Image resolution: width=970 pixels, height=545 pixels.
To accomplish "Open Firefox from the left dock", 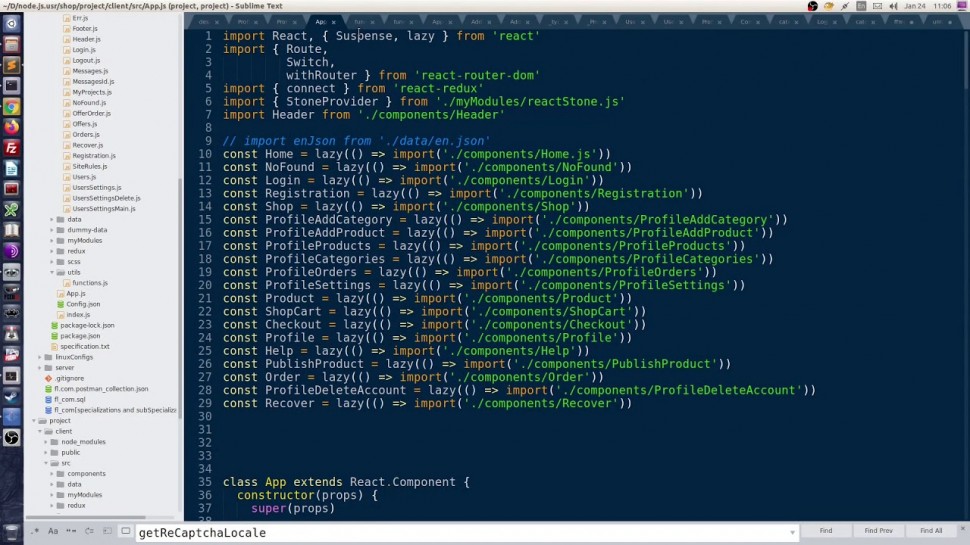I will point(12,127).
